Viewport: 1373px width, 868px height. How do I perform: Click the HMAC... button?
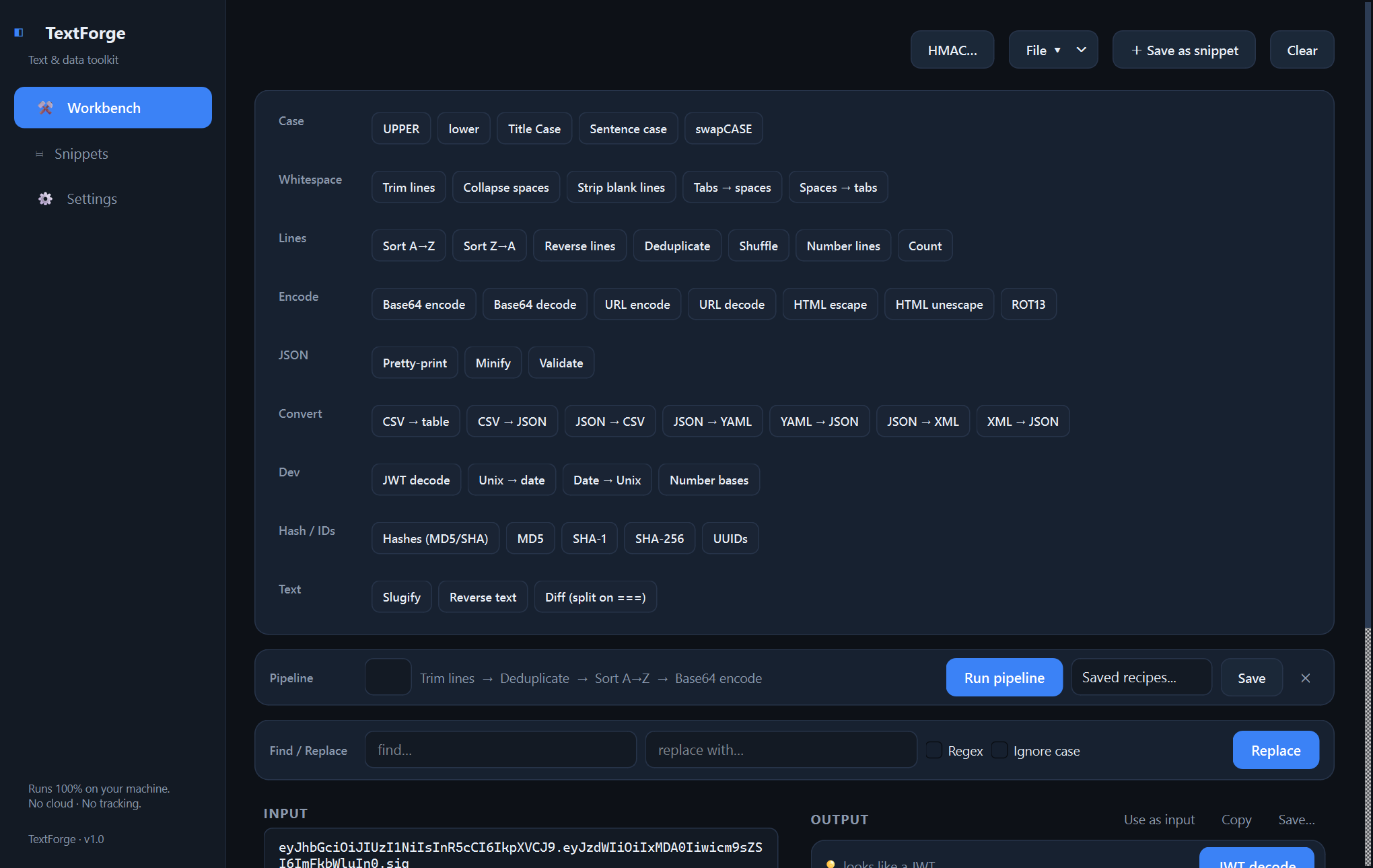pyautogui.click(x=952, y=50)
